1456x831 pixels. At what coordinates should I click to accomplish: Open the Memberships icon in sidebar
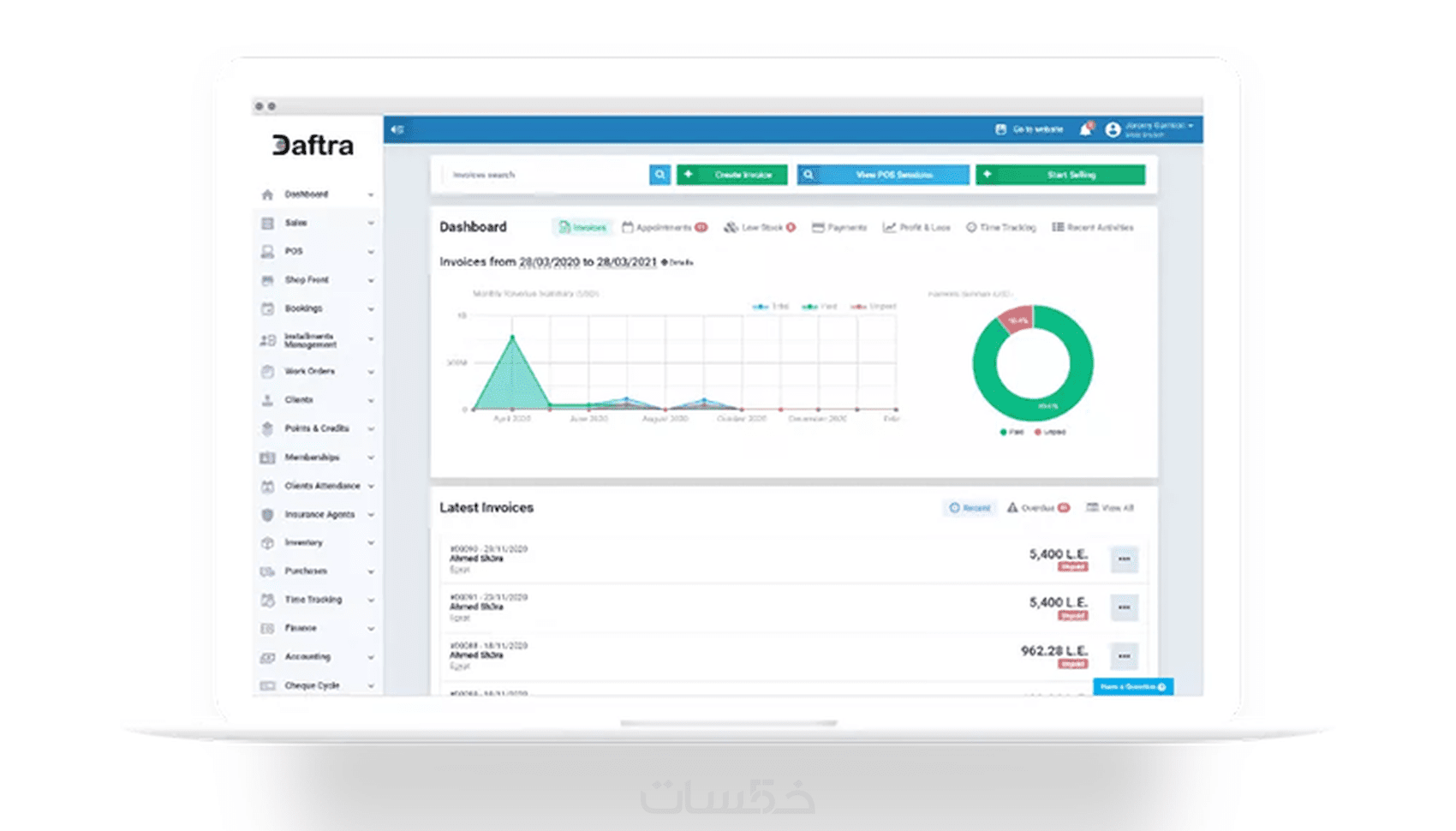point(267,457)
